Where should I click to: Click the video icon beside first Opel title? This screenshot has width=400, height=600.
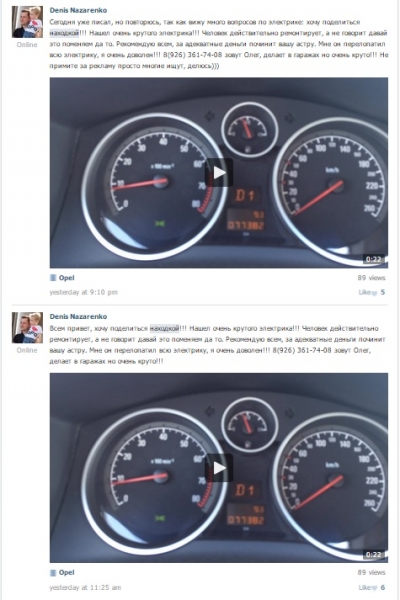point(53,278)
